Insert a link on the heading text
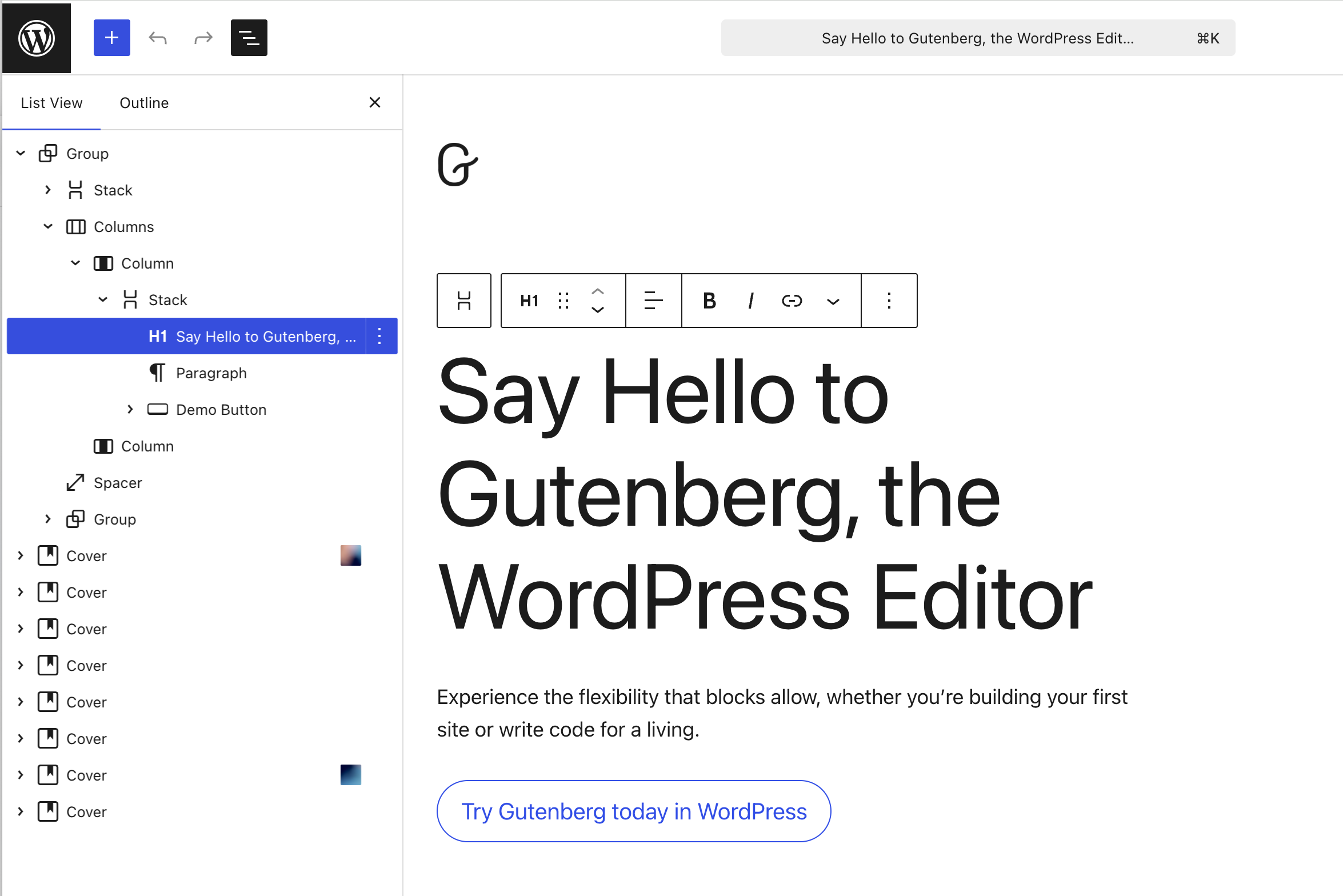Viewport: 1343px width, 896px height. point(792,301)
